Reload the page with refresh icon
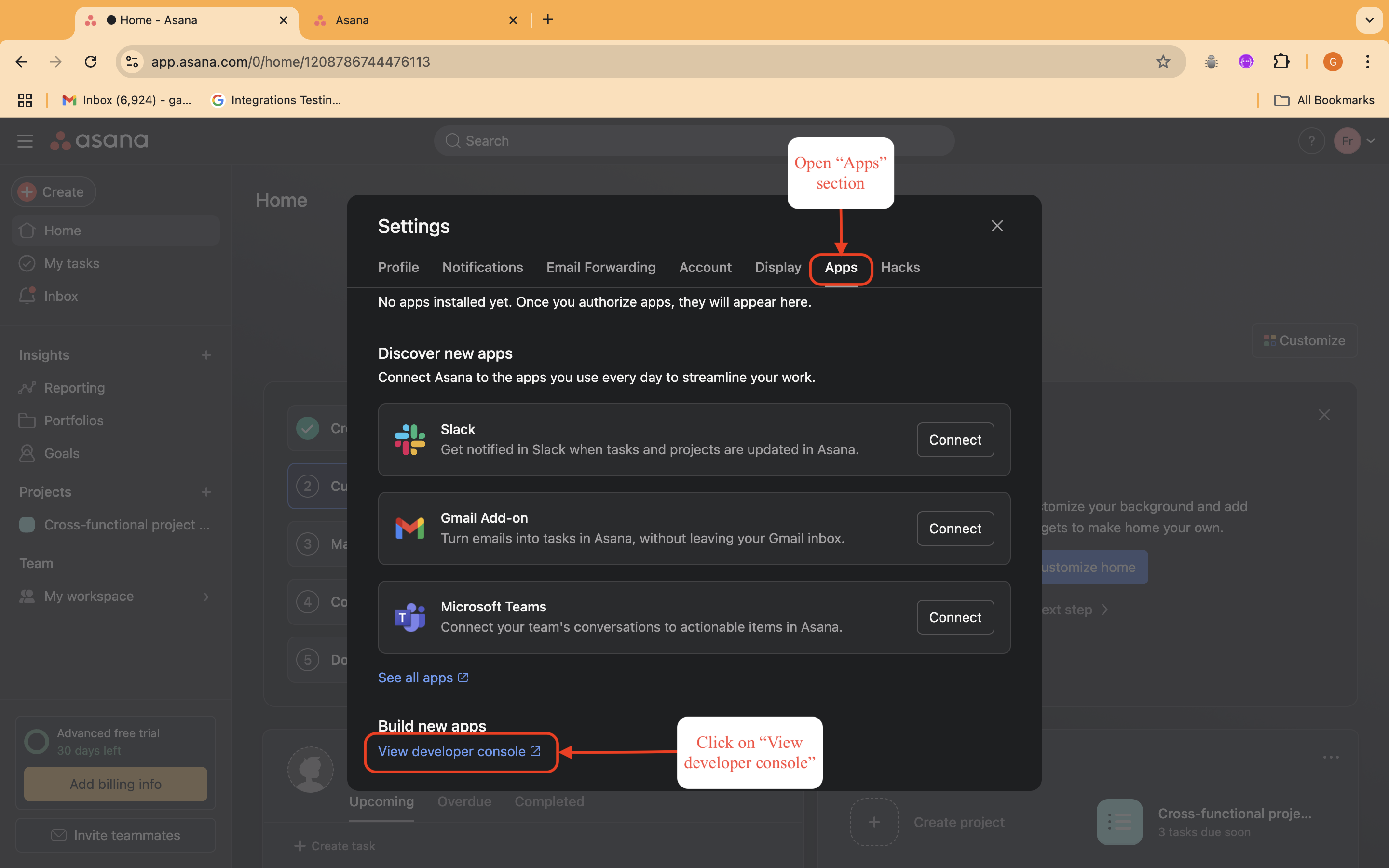 tap(91, 61)
